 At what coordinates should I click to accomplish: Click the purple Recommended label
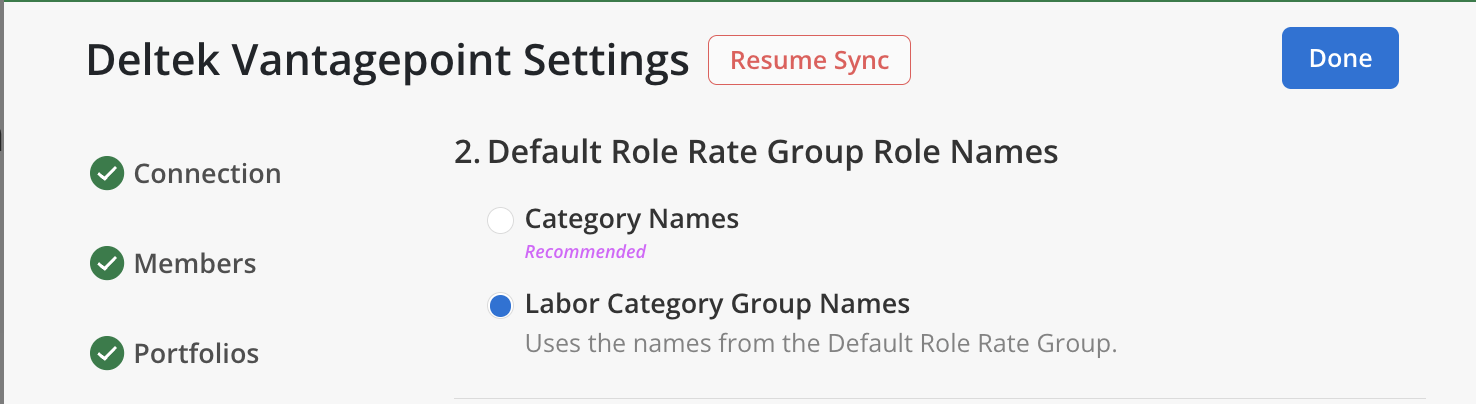(x=585, y=252)
